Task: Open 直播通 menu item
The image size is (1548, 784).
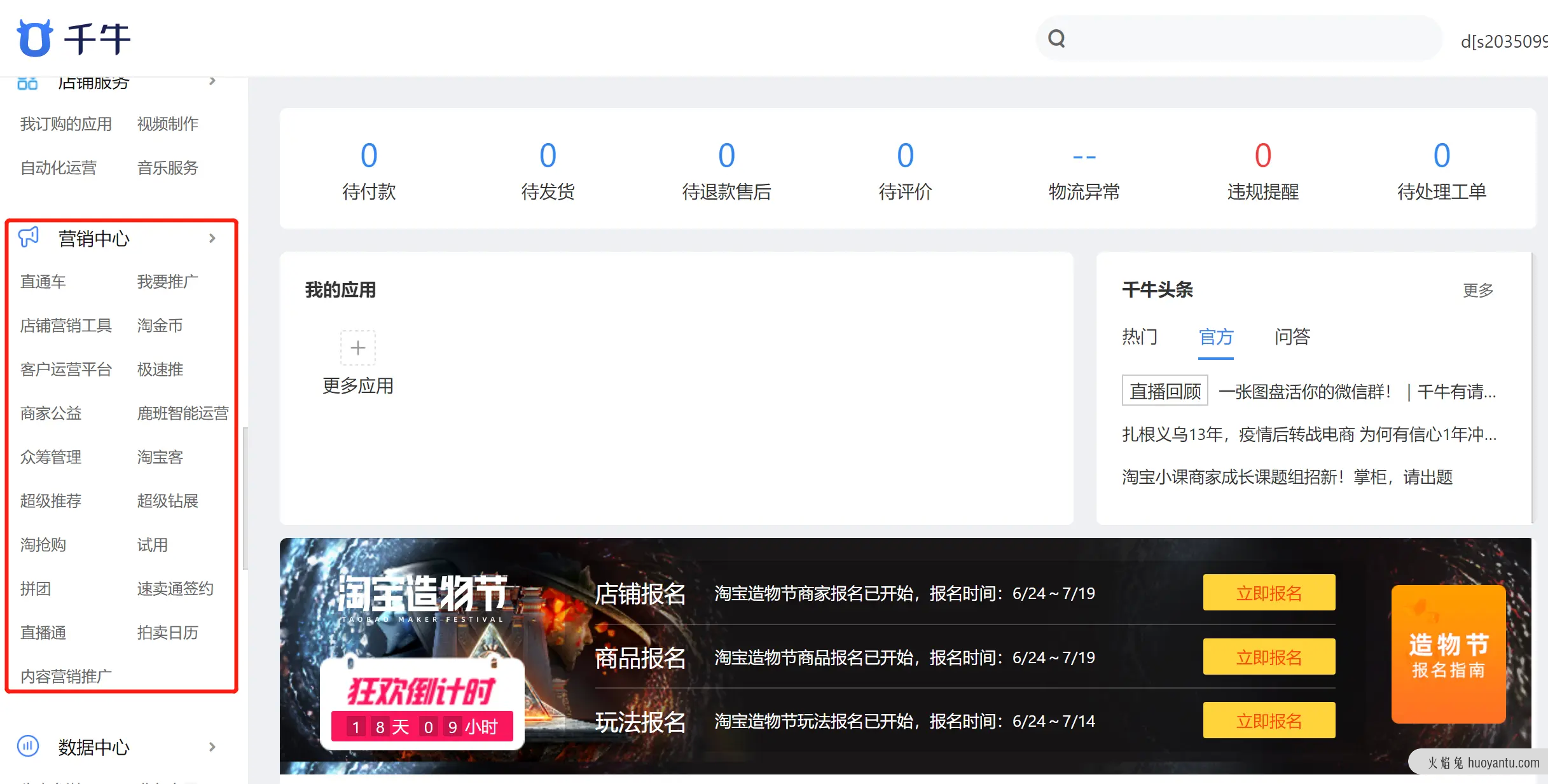Action: pyautogui.click(x=43, y=633)
